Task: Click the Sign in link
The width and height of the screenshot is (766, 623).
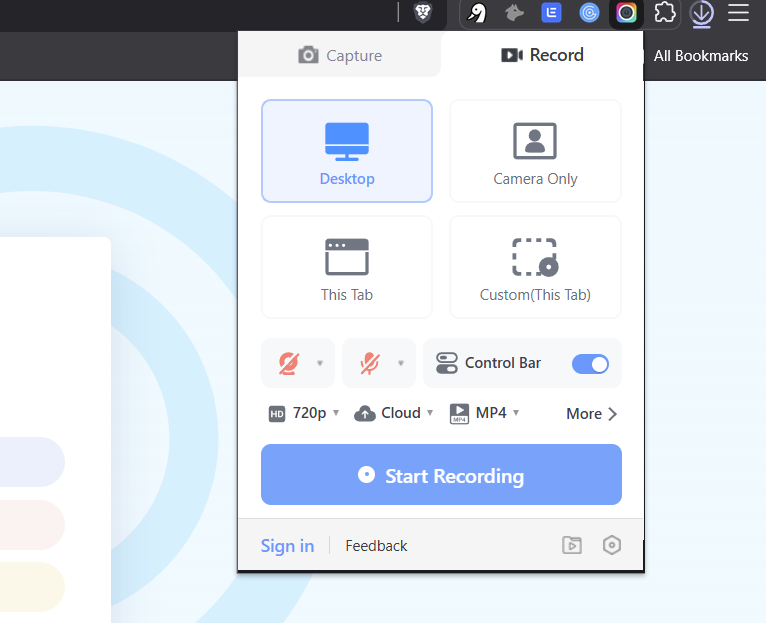Action: (287, 546)
